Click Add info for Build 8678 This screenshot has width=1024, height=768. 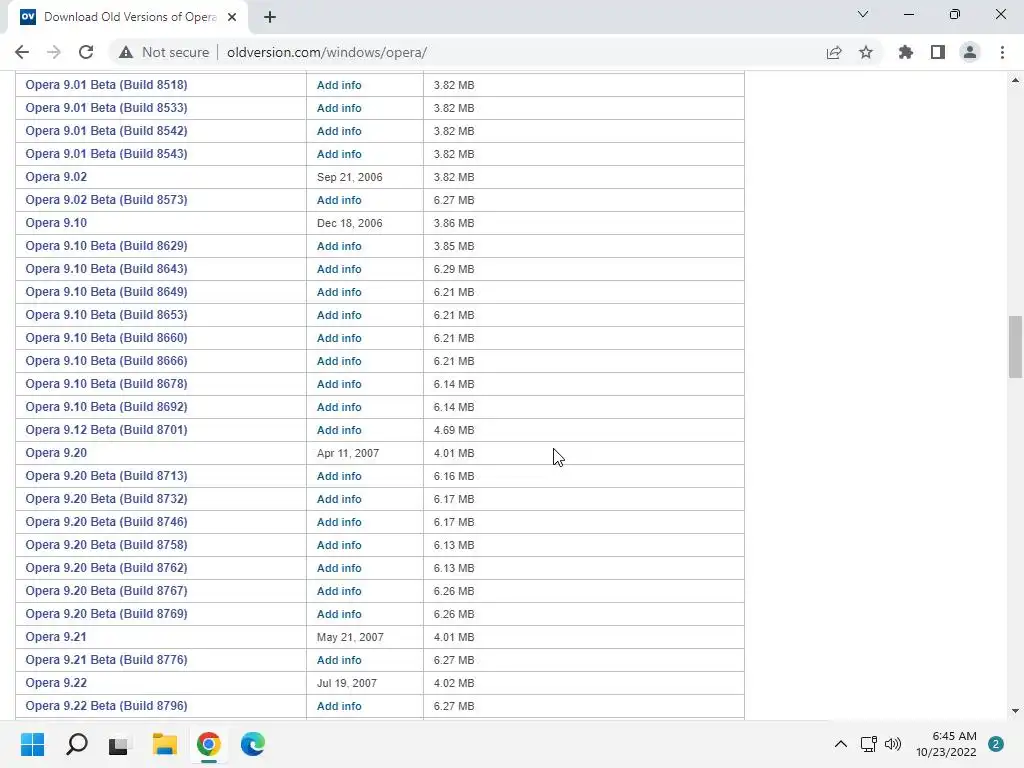pyautogui.click(x=339, y=384)
